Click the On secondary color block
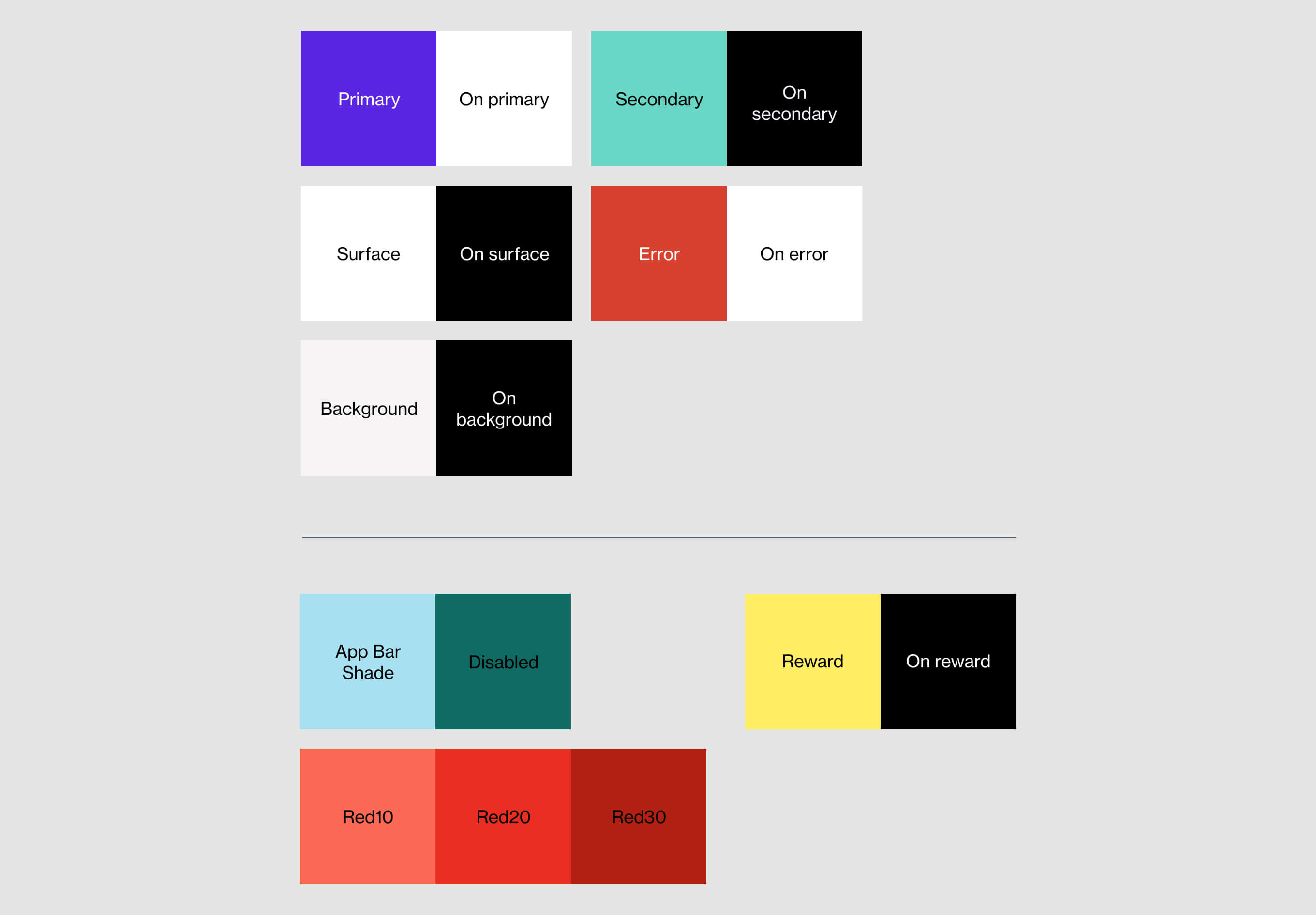 pos(794,98)
